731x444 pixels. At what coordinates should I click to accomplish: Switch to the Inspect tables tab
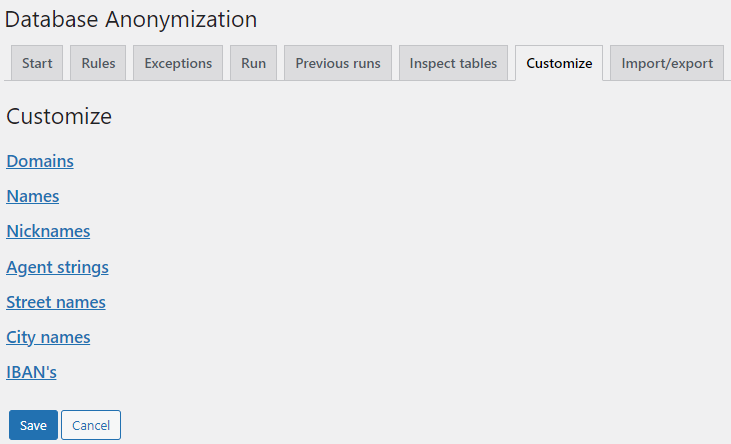pos(453,63)
